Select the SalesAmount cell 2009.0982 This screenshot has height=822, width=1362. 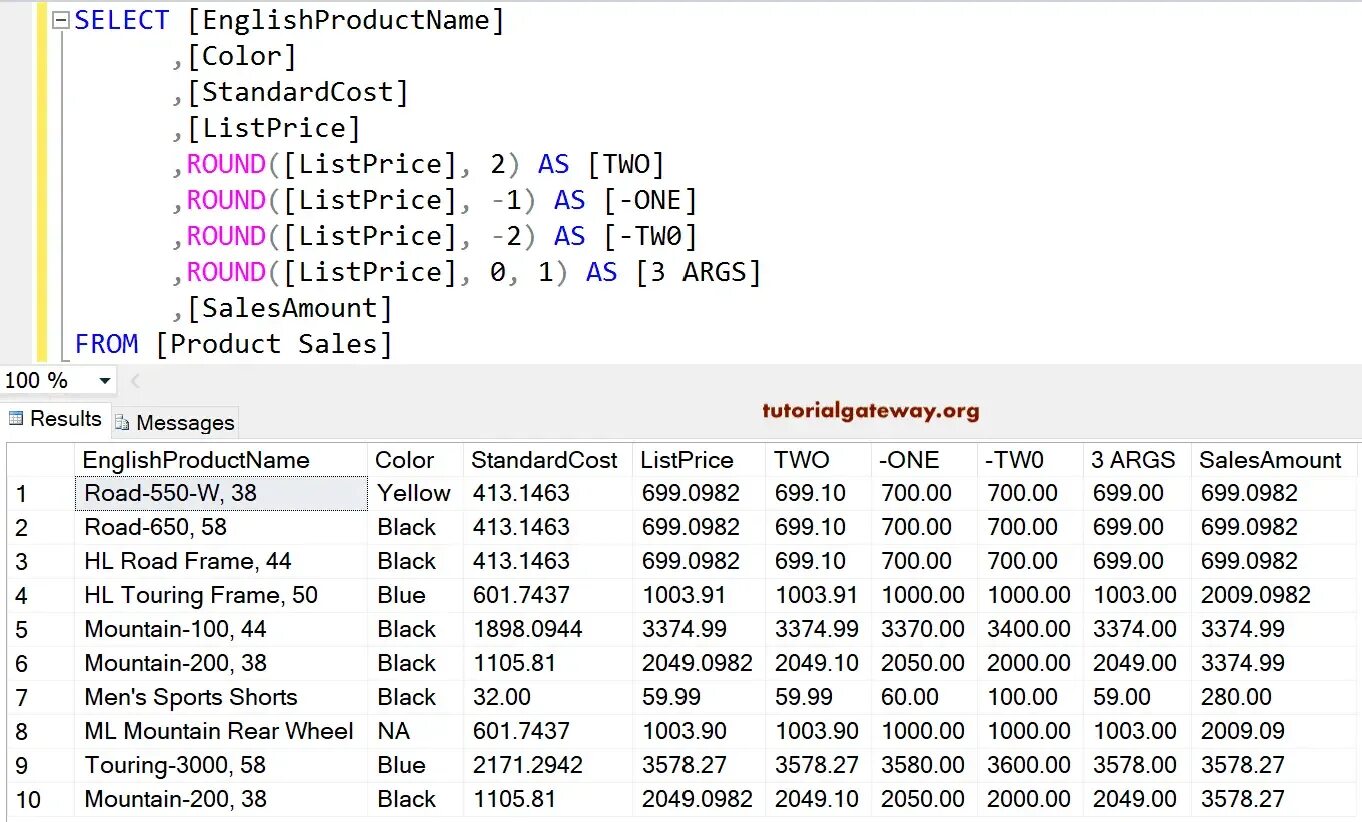(1276, 596)
